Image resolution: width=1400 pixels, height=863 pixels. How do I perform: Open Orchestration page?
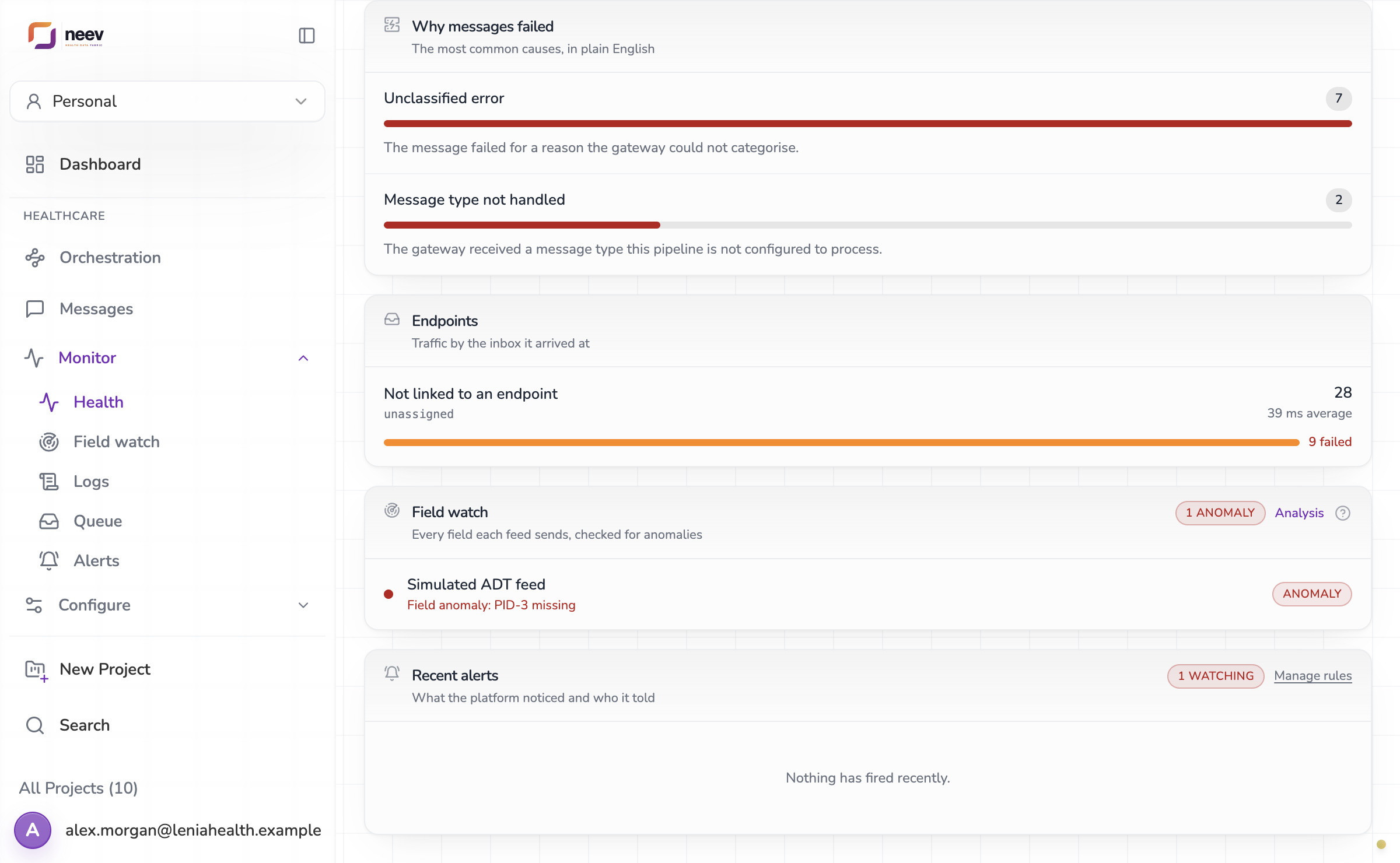tap(110, 258)
